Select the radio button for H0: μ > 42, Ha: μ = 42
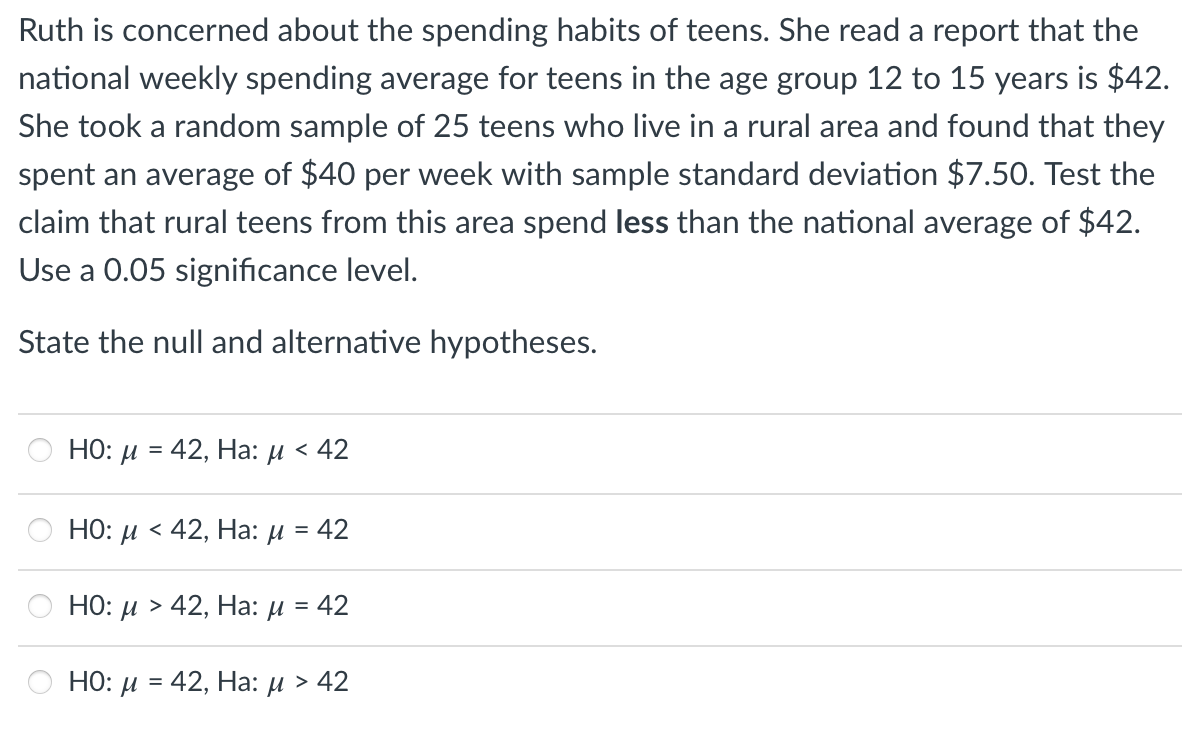1194x748 pixels. pyautogui.click(x=40, y=606)
